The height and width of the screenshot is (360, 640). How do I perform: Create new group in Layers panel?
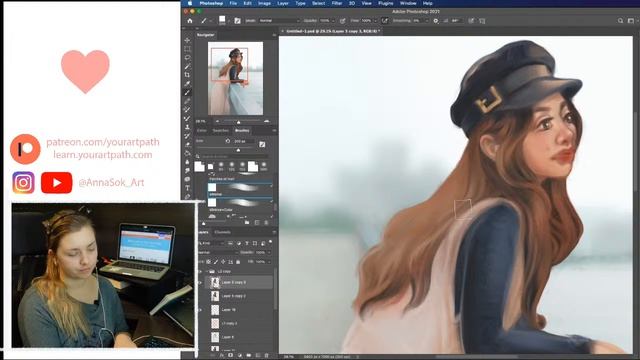[249, 356]
